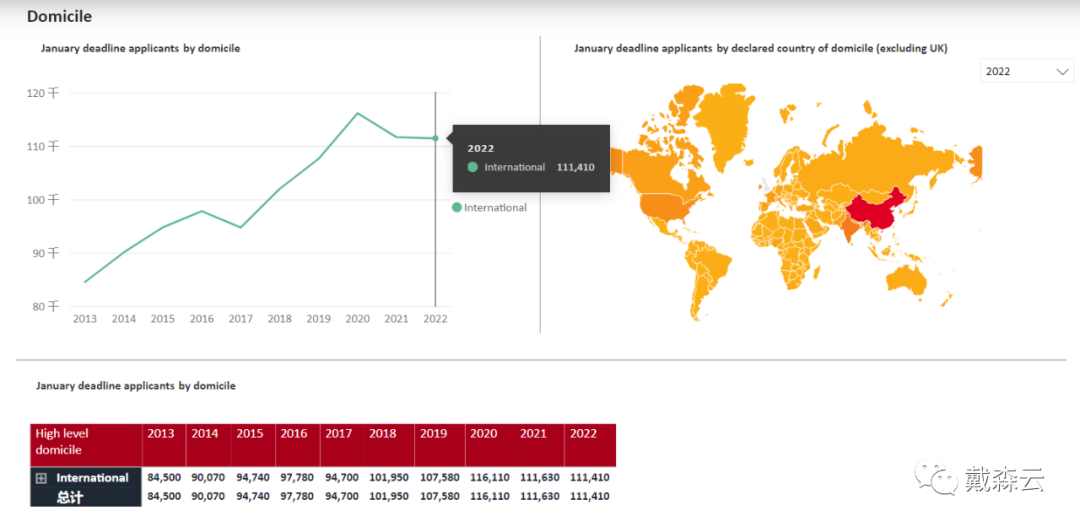The height and width of the screenshot is (527, 1080).
Task: Click 111,410 in the International table row
Action: (x=589, y=477)
